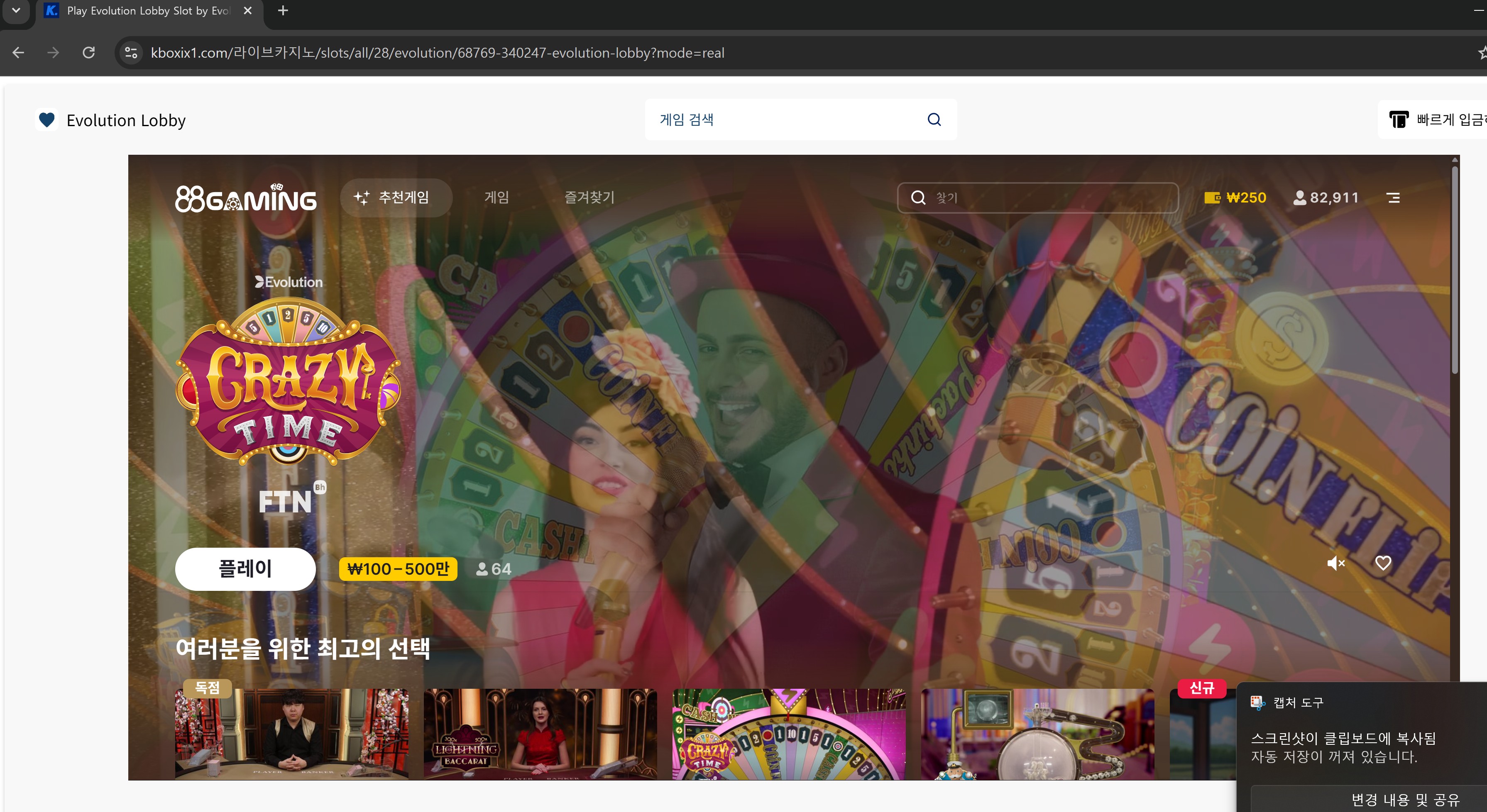Close the Play Evolution Lobby tab
The image size is (1487, 812).
tap(248, 10)
